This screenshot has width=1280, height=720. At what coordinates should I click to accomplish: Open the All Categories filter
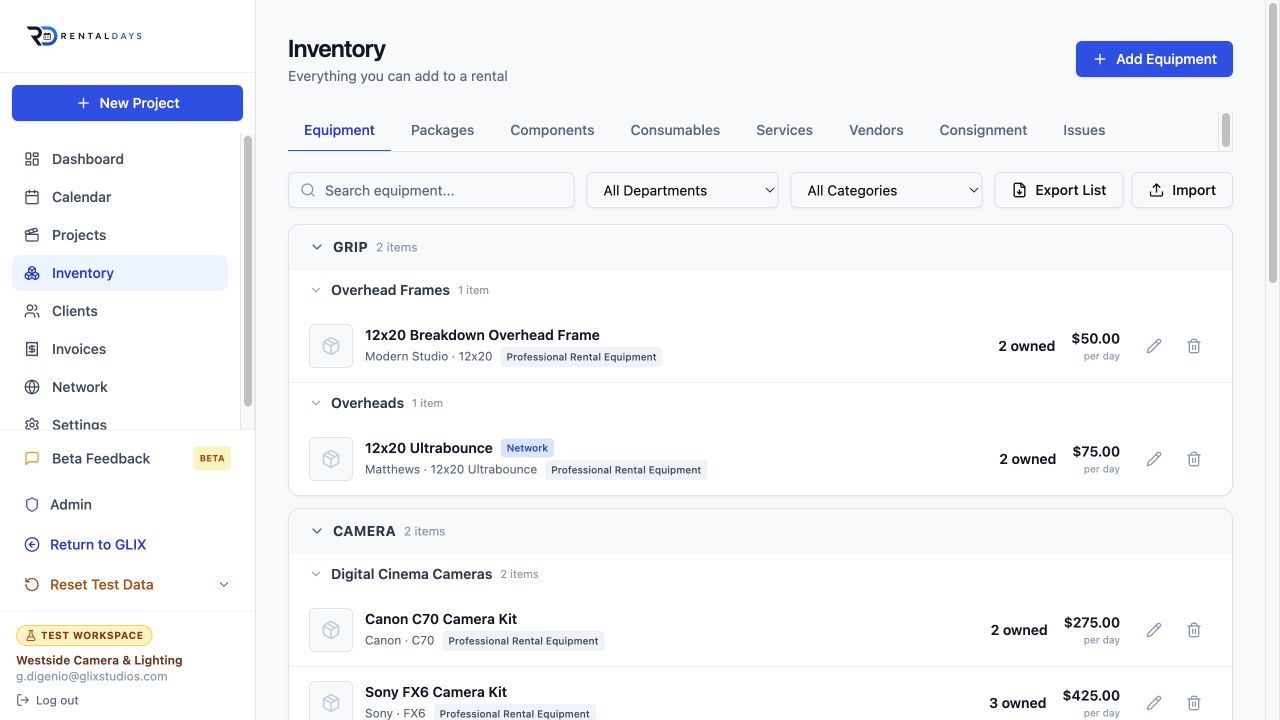[x=886, y=190]
